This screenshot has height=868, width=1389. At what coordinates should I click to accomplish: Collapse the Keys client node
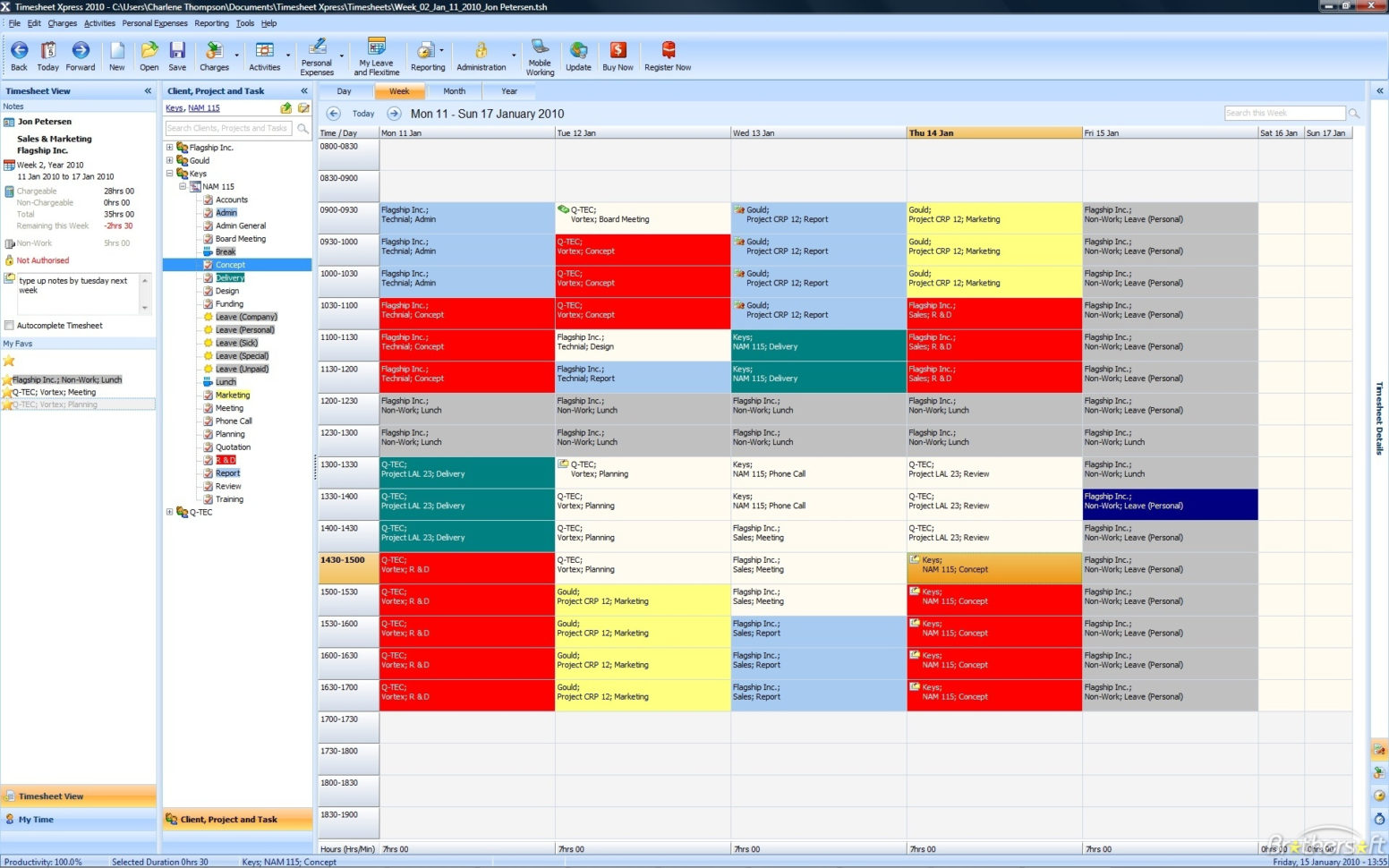tap(169, 174)
